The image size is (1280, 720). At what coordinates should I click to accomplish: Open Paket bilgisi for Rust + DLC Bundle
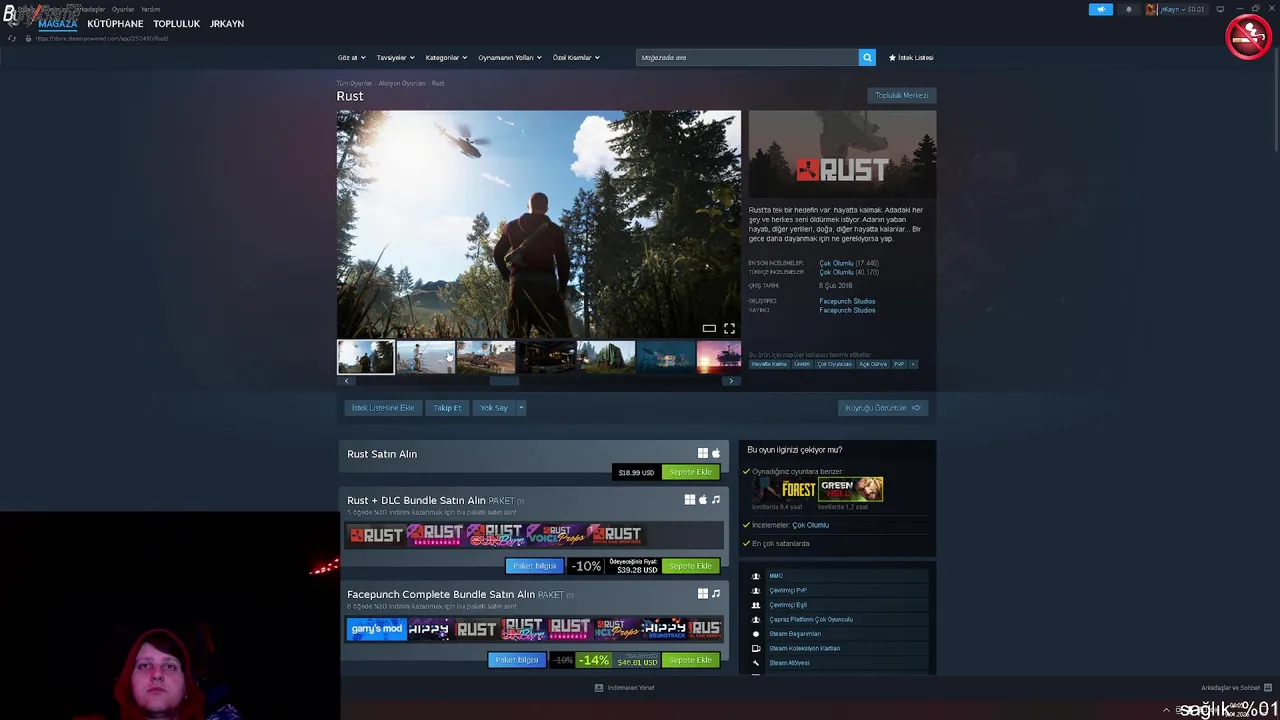pos(534,566)
